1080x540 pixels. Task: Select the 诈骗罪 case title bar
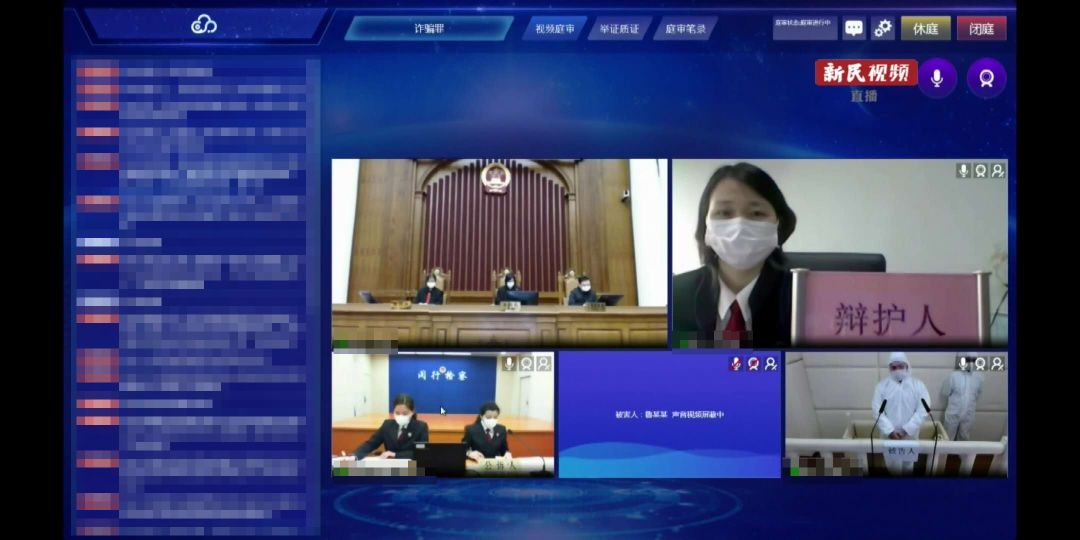[x=428, y=28]
